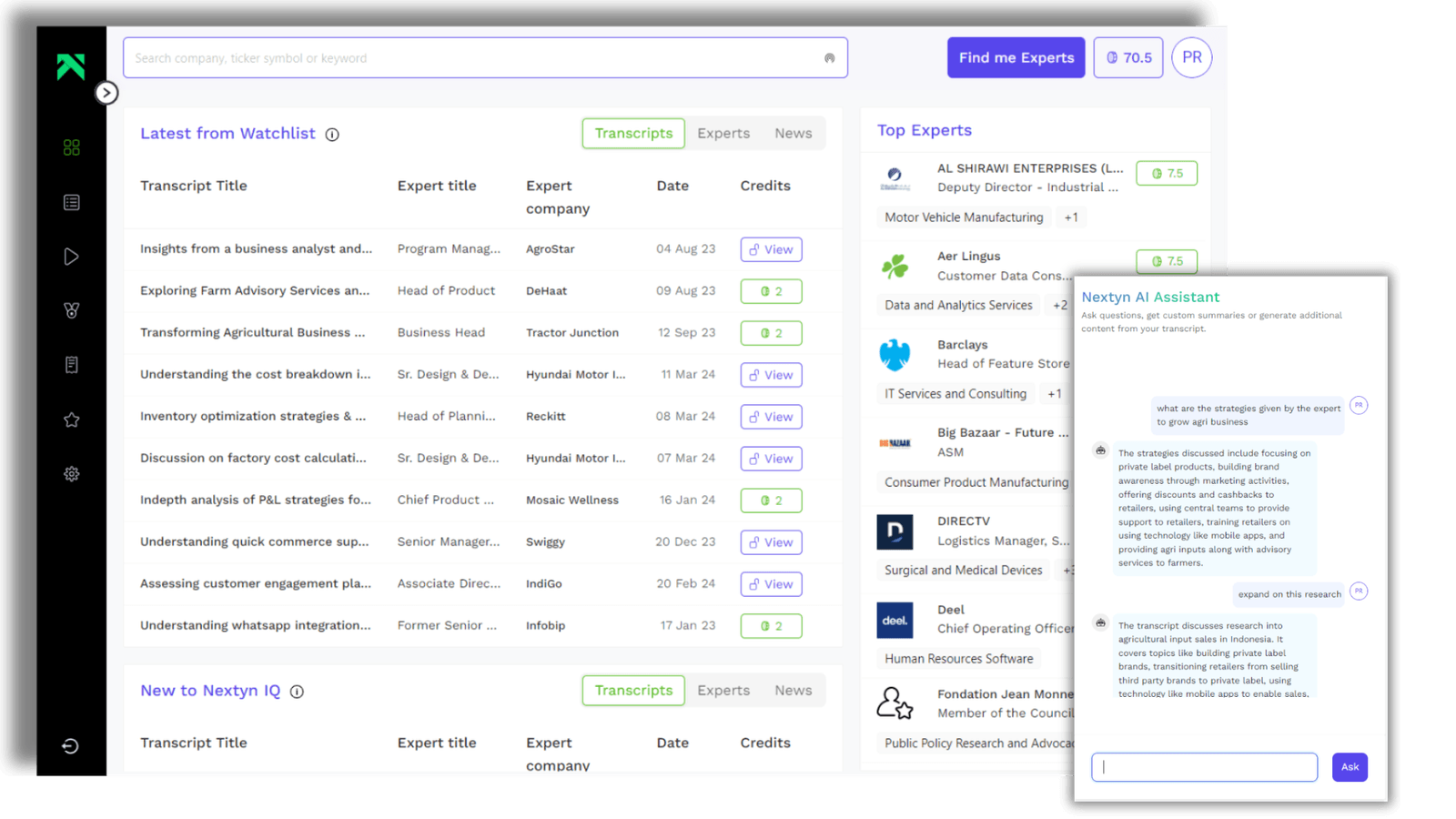Expand additional industries for Aer Lingus via +2 chip
This screenshot has height=819, width=1456.
(1060, 305)
